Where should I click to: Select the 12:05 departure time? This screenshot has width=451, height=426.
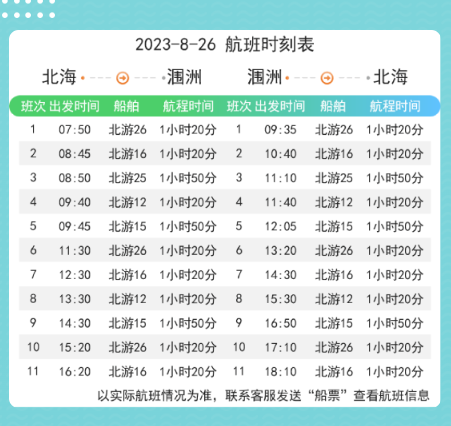point(280,227)
